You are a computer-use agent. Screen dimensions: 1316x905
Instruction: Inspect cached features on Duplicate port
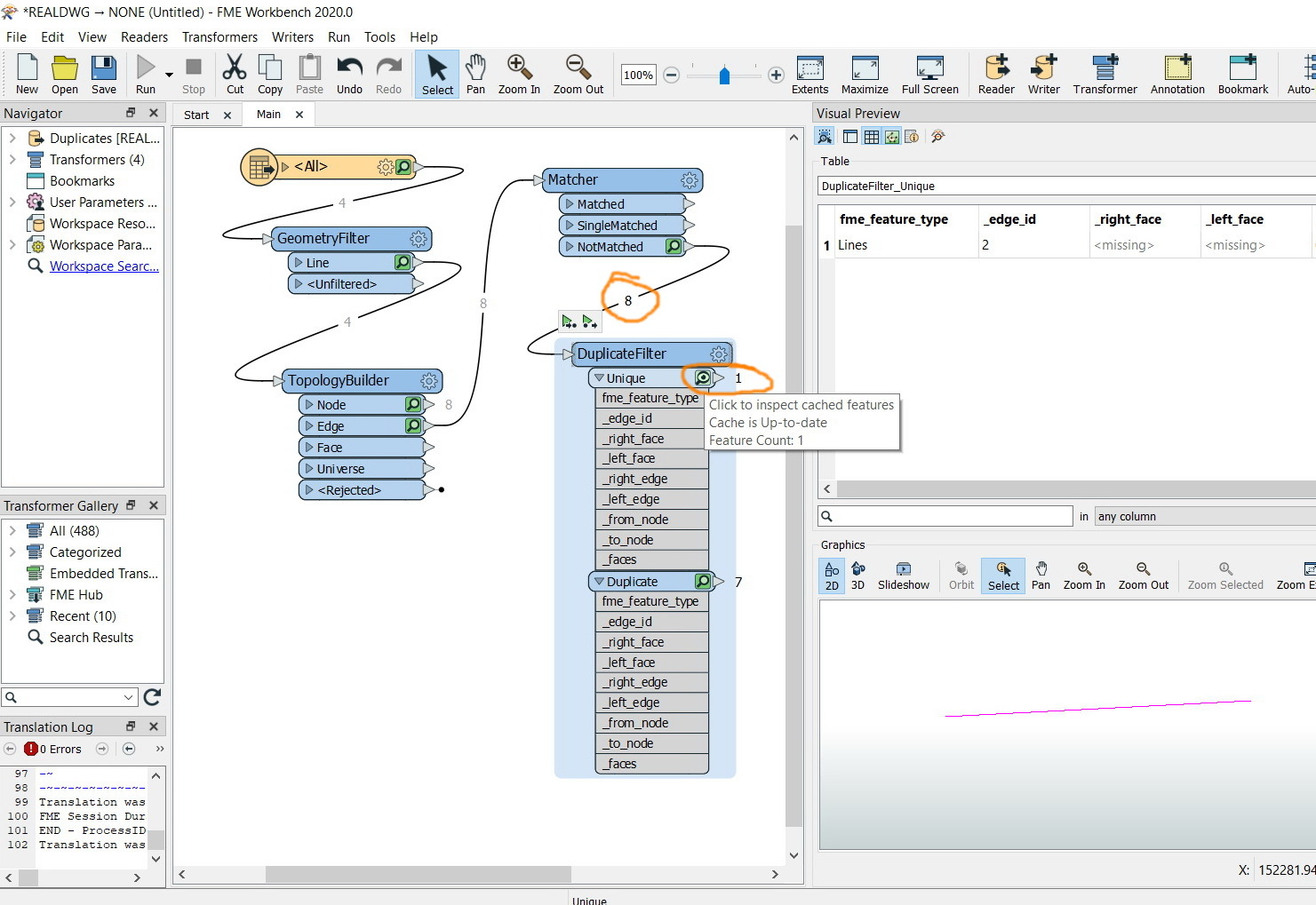tap(702, 582)
